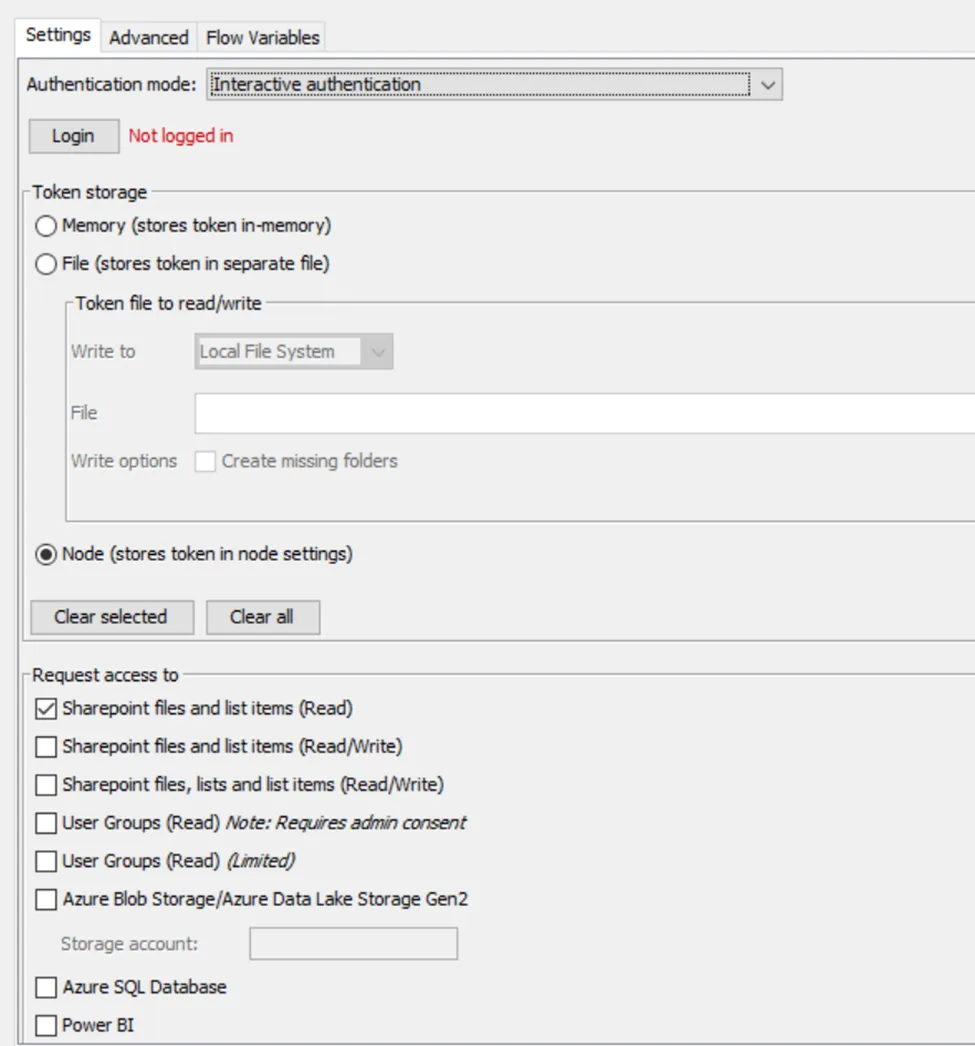Enable Sharepoint files, lists and list items
975x1046 pixels.
(x=46, y=785)
